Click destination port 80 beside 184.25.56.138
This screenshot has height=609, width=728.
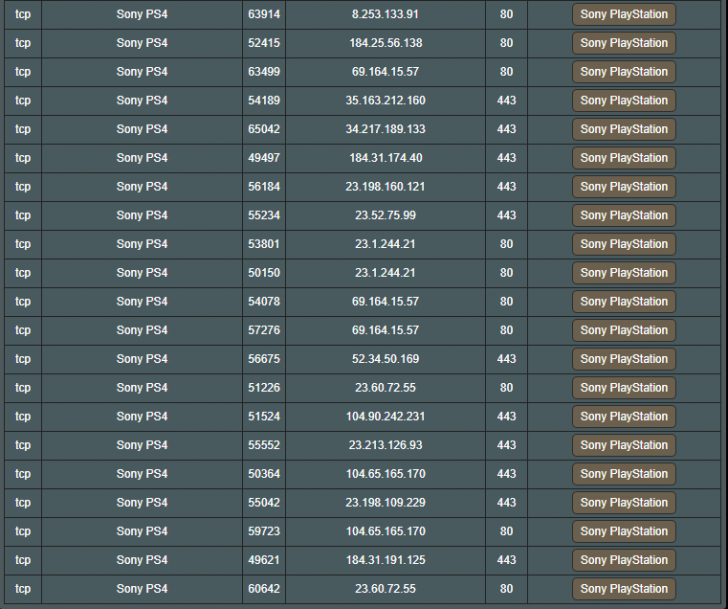click(506, 43)
